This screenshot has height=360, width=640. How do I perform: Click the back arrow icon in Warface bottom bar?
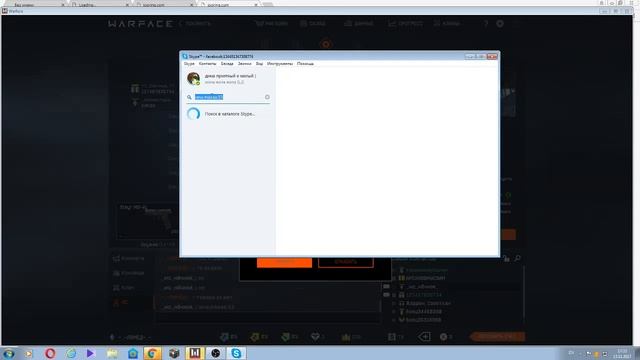[x=424, y=337]
